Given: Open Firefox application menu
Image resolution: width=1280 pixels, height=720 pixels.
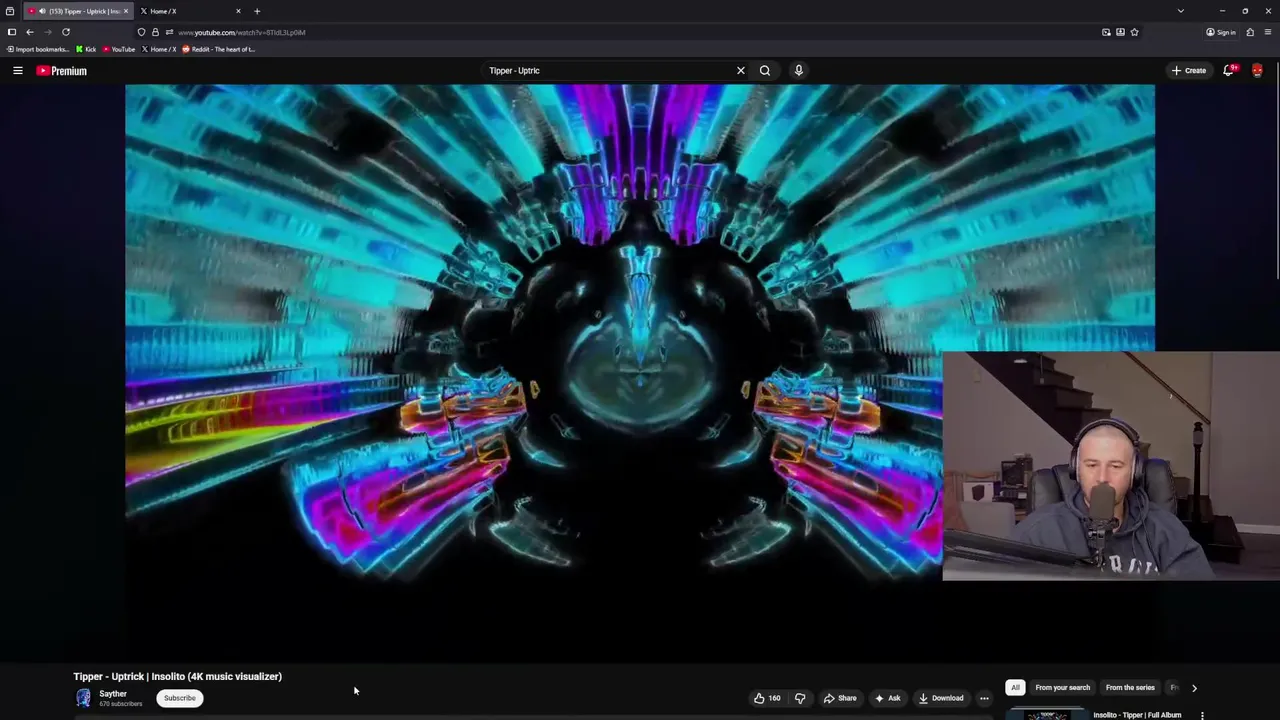Looking at the screenshot, I should click(x=1268, y=32).
